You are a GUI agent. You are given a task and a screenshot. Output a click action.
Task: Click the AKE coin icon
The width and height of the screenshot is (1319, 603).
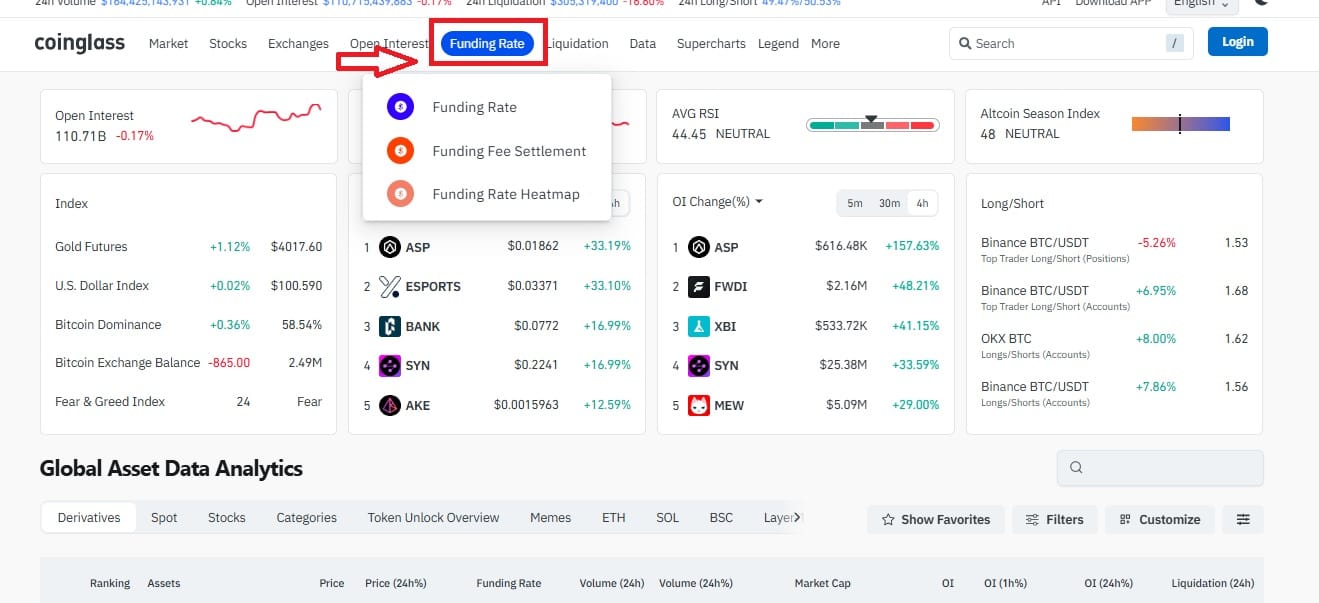click(390, 405)
